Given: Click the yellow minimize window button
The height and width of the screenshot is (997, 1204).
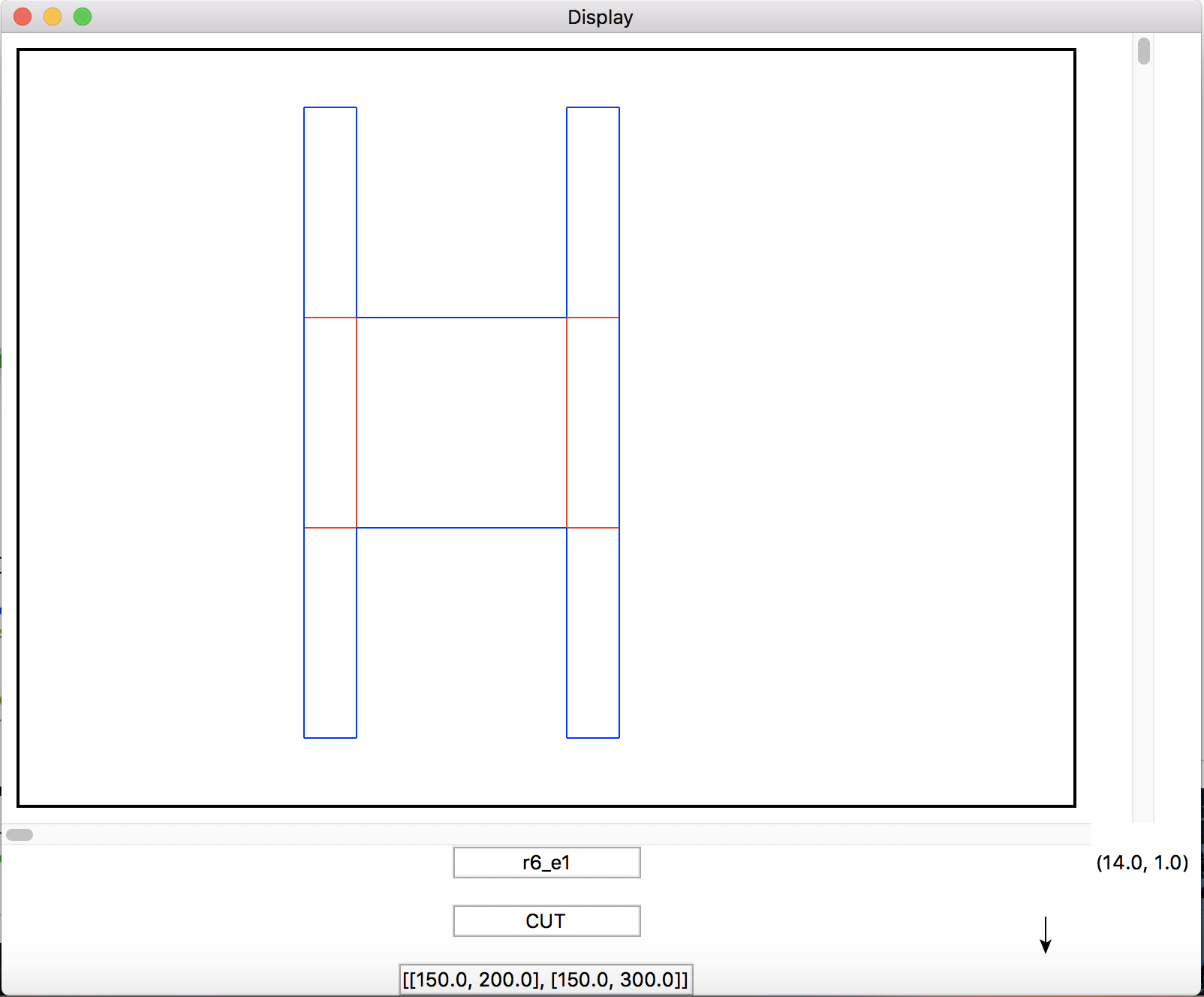Looking at the screenshot, I should [53, 17].
